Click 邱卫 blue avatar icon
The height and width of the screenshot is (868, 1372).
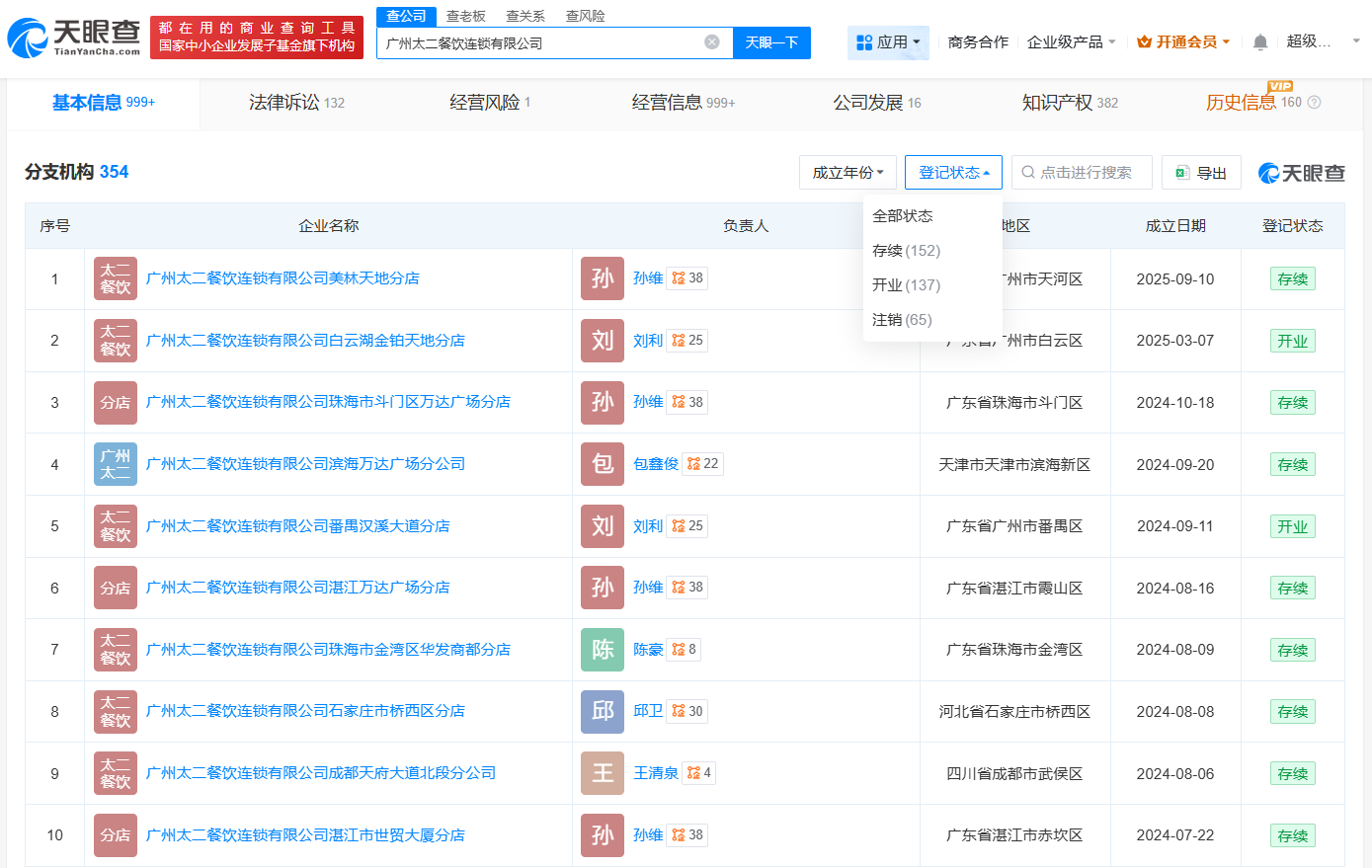point(603,711)
